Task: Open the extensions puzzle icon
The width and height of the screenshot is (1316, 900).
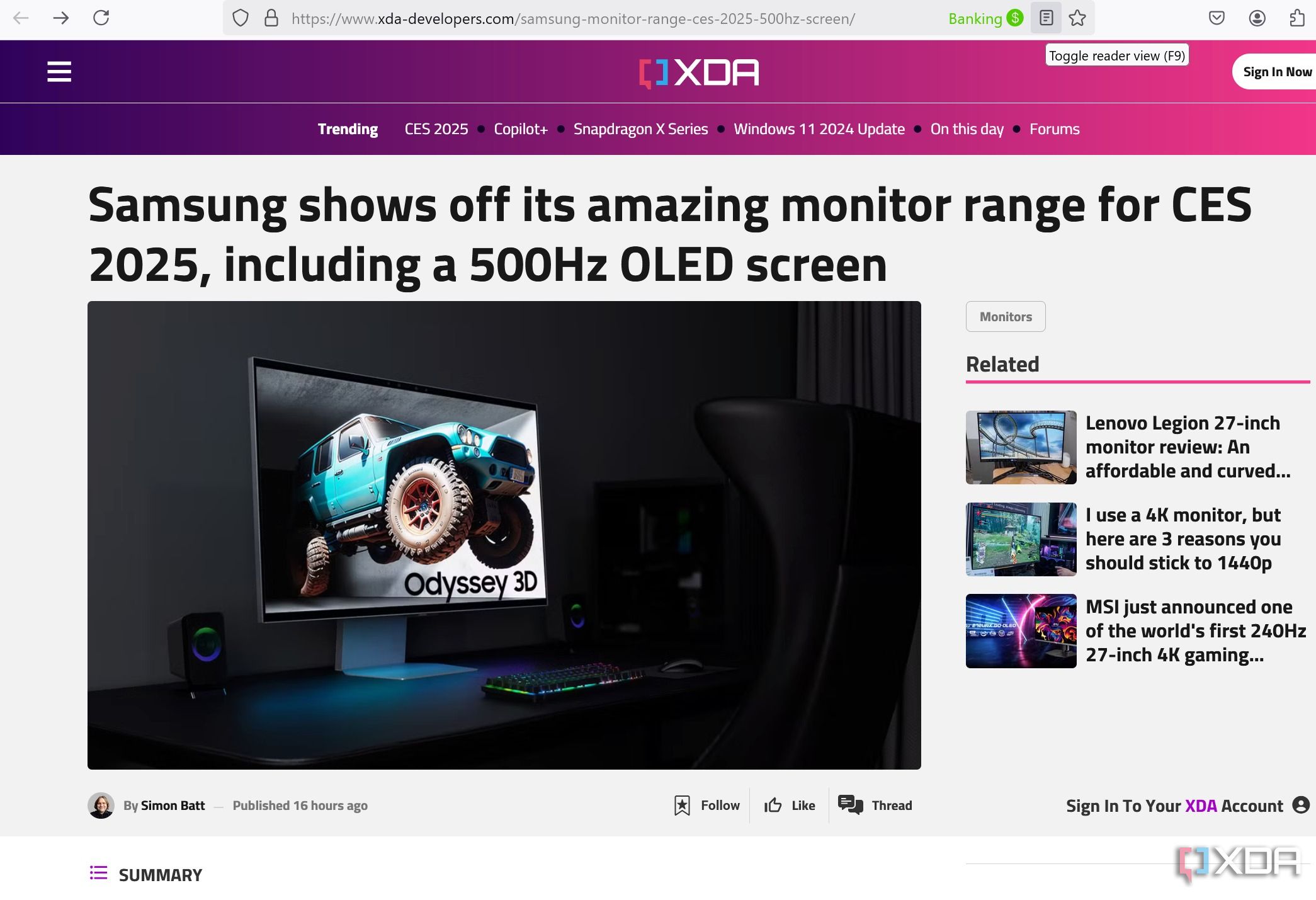Action: pyautogui.click(x=1297, y=18)
